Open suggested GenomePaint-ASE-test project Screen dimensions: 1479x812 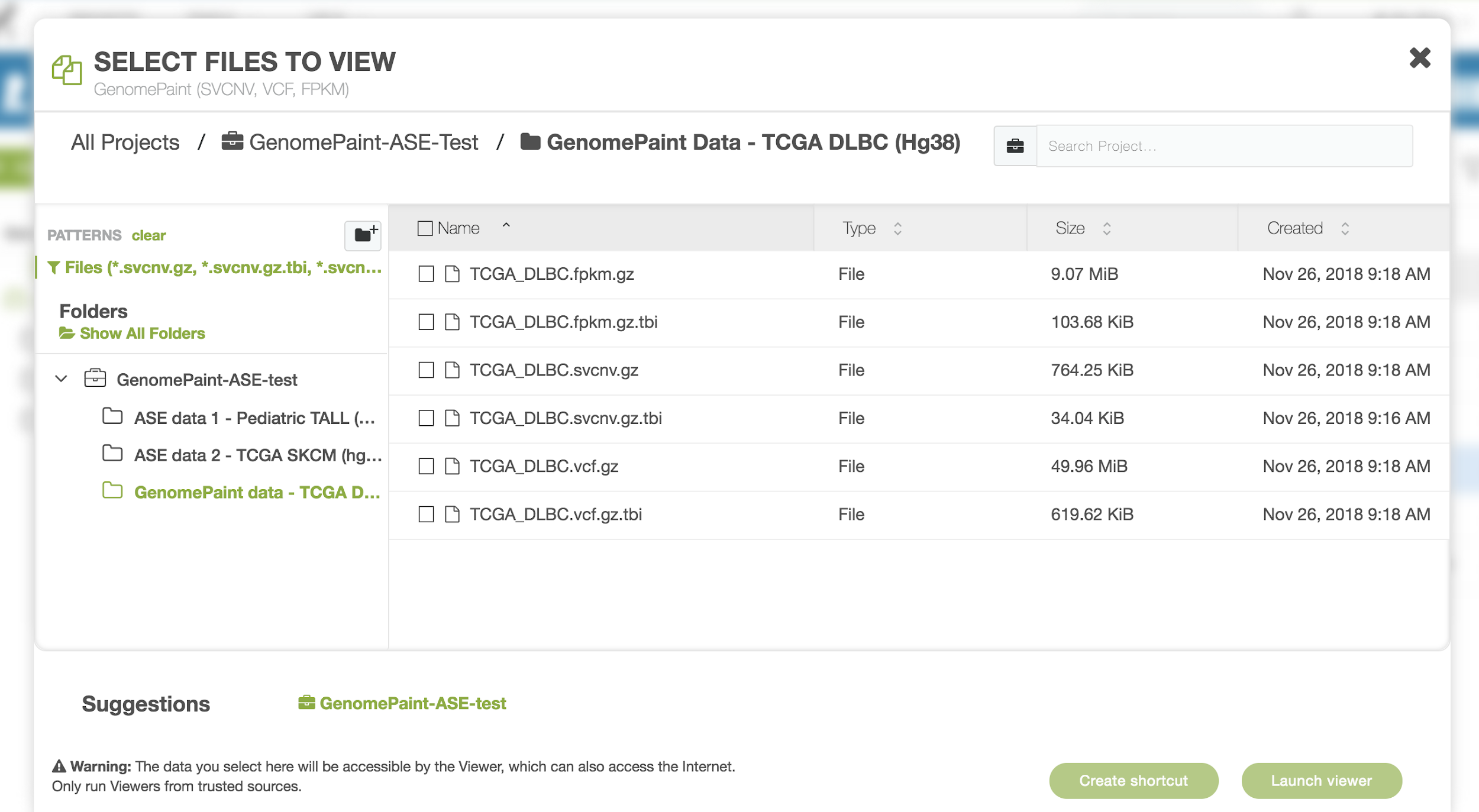[x=402, y=703]
